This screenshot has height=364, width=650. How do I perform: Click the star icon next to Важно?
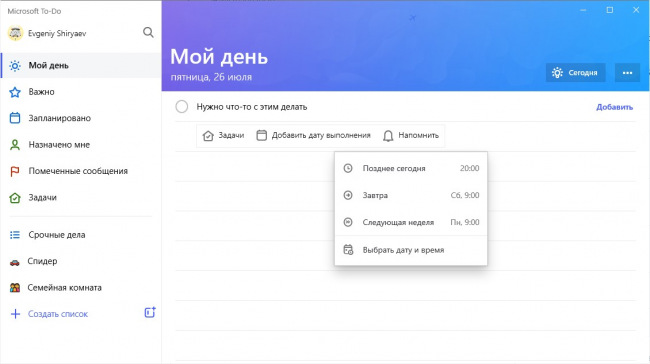15,92
